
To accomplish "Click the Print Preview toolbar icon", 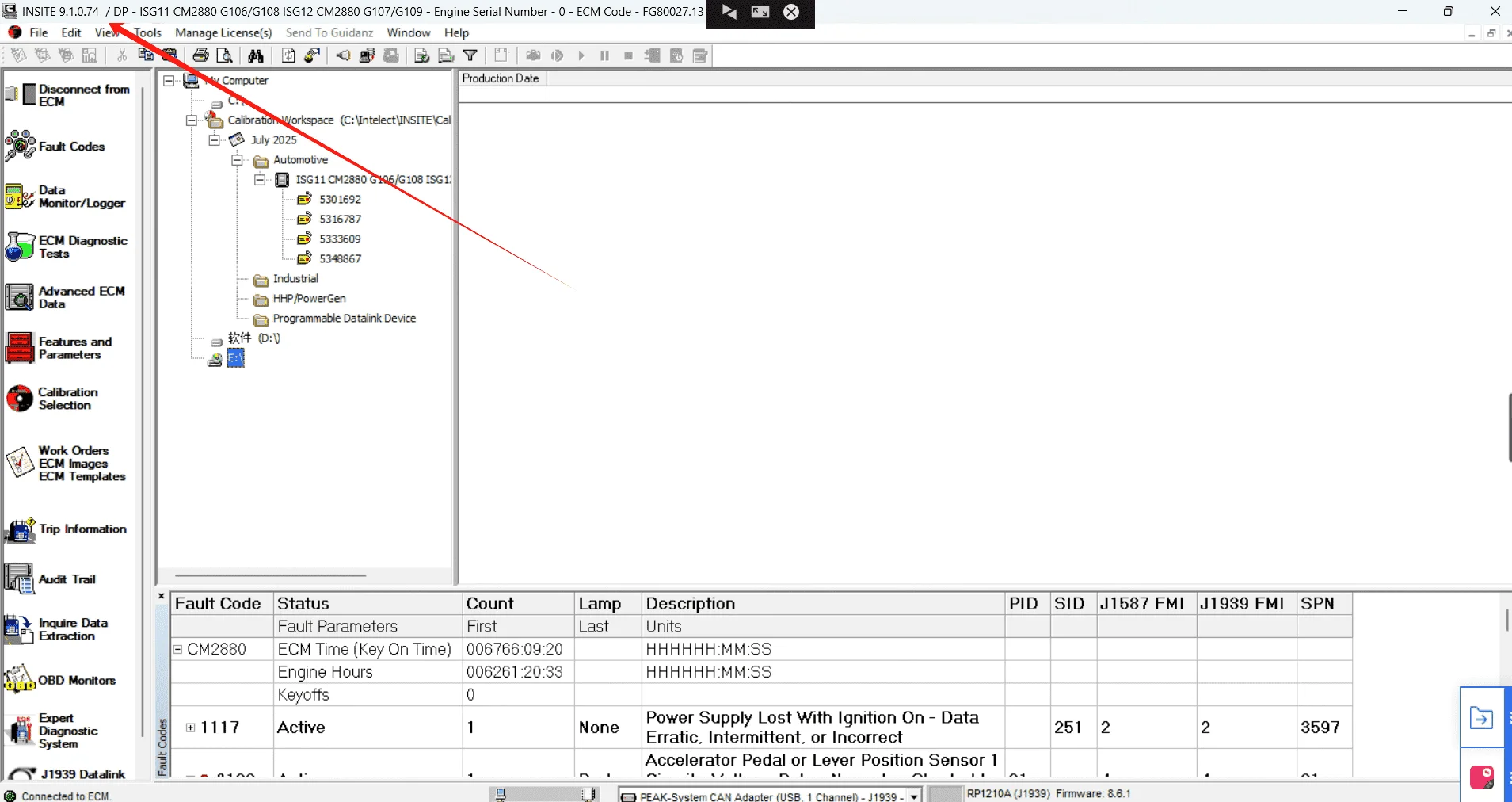I will click(225, 55).
